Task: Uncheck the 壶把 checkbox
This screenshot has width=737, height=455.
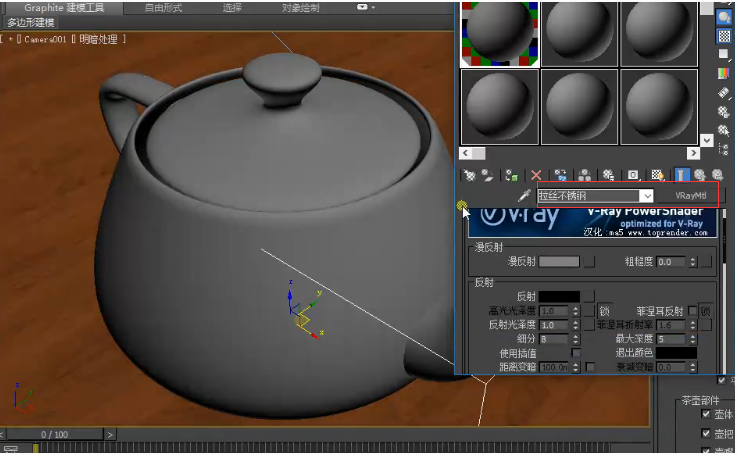Action: click(x=706, y=433)
